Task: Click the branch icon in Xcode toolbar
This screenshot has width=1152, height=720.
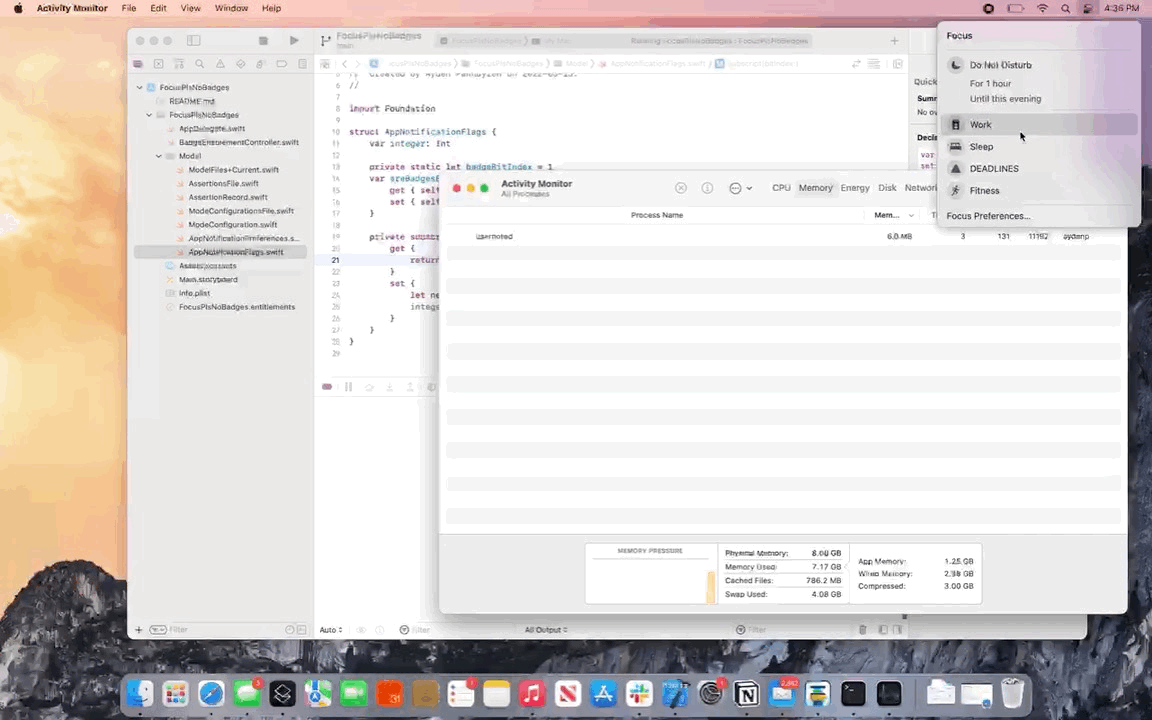Action: (325, 41)
